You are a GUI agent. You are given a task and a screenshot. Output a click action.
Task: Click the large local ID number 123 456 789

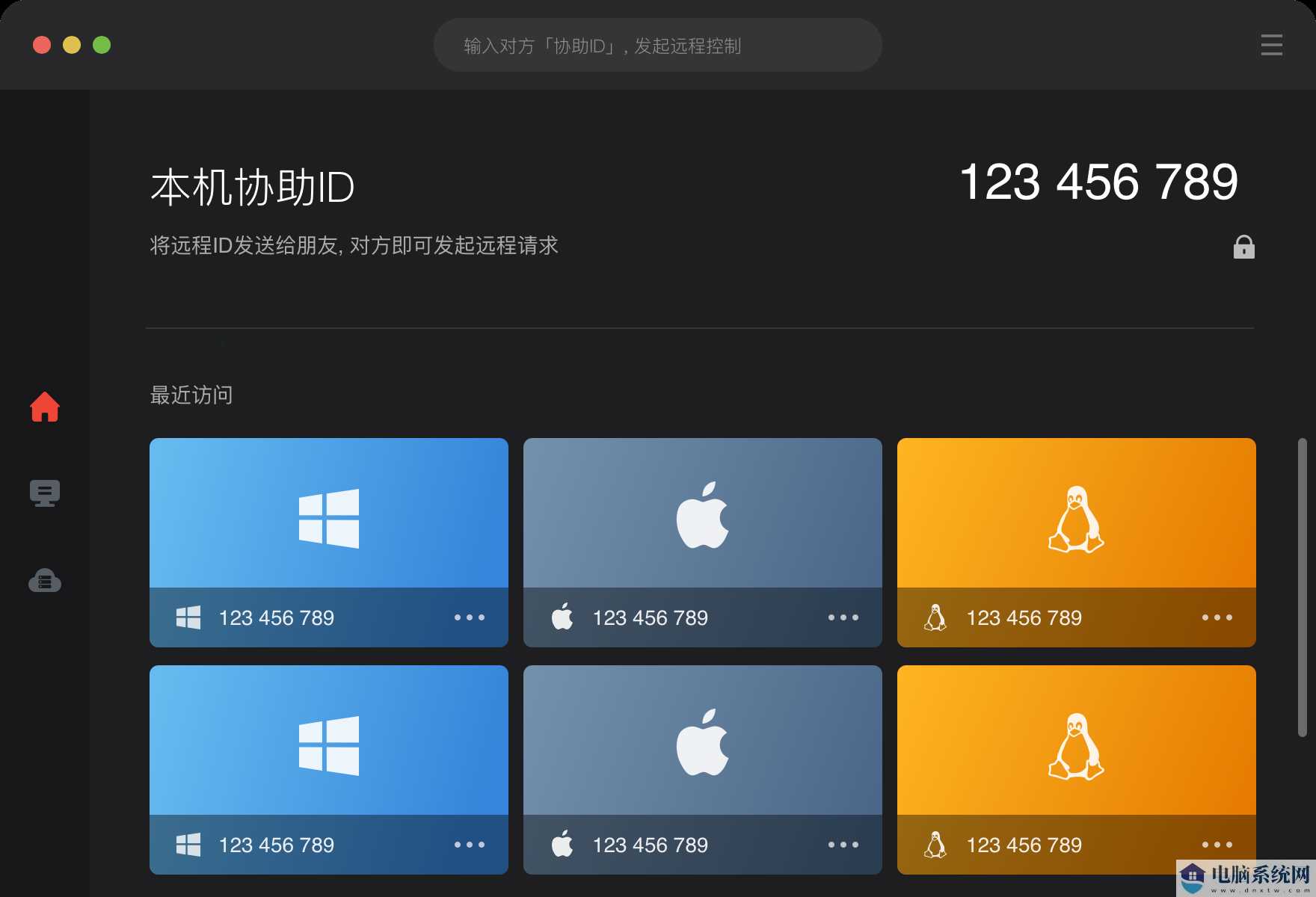pos(1099,182)
